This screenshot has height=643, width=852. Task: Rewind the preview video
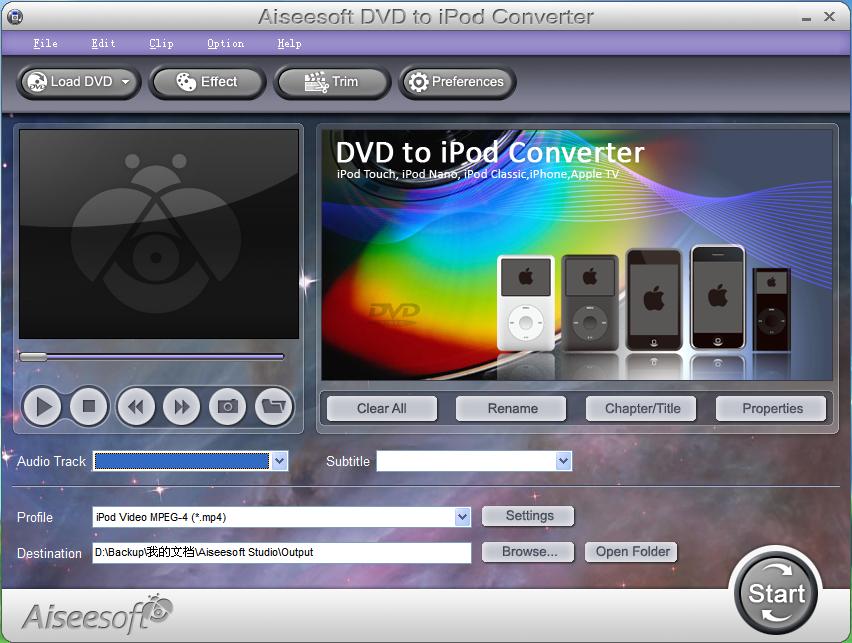pos(136,406)
